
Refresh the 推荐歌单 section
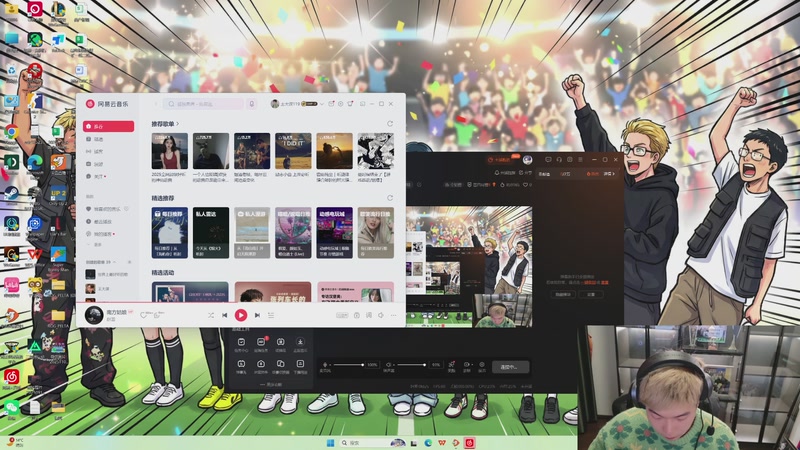pos(390,123)
